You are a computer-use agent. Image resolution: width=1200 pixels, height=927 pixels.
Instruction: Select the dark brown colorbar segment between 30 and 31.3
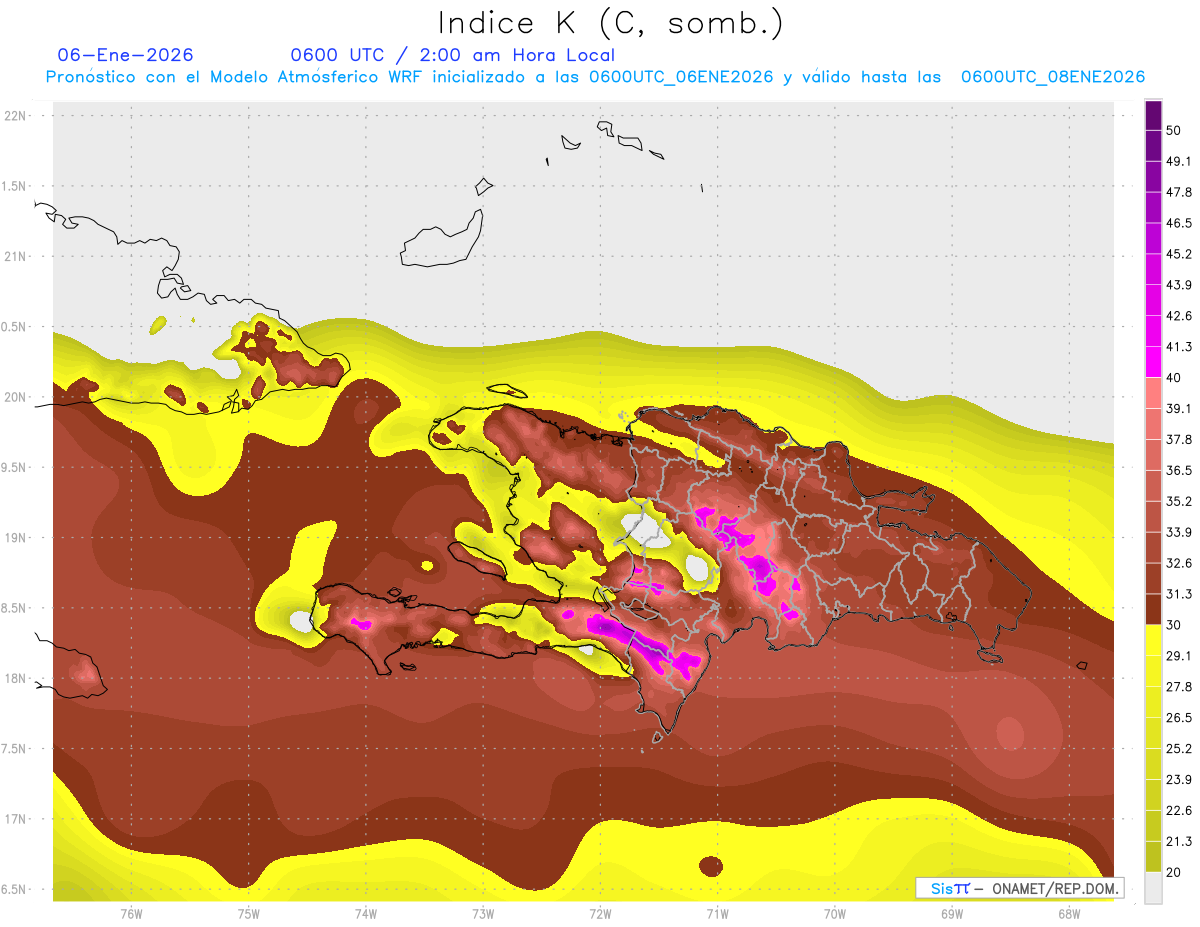pyautogui.click(x=1153, y=609)
